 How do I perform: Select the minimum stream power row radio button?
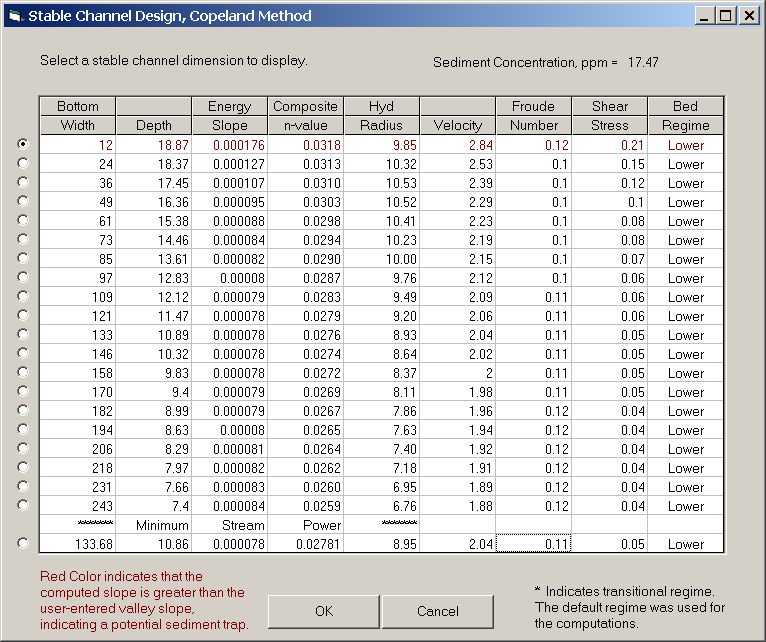pyautogui.click(x=23, y=543)
